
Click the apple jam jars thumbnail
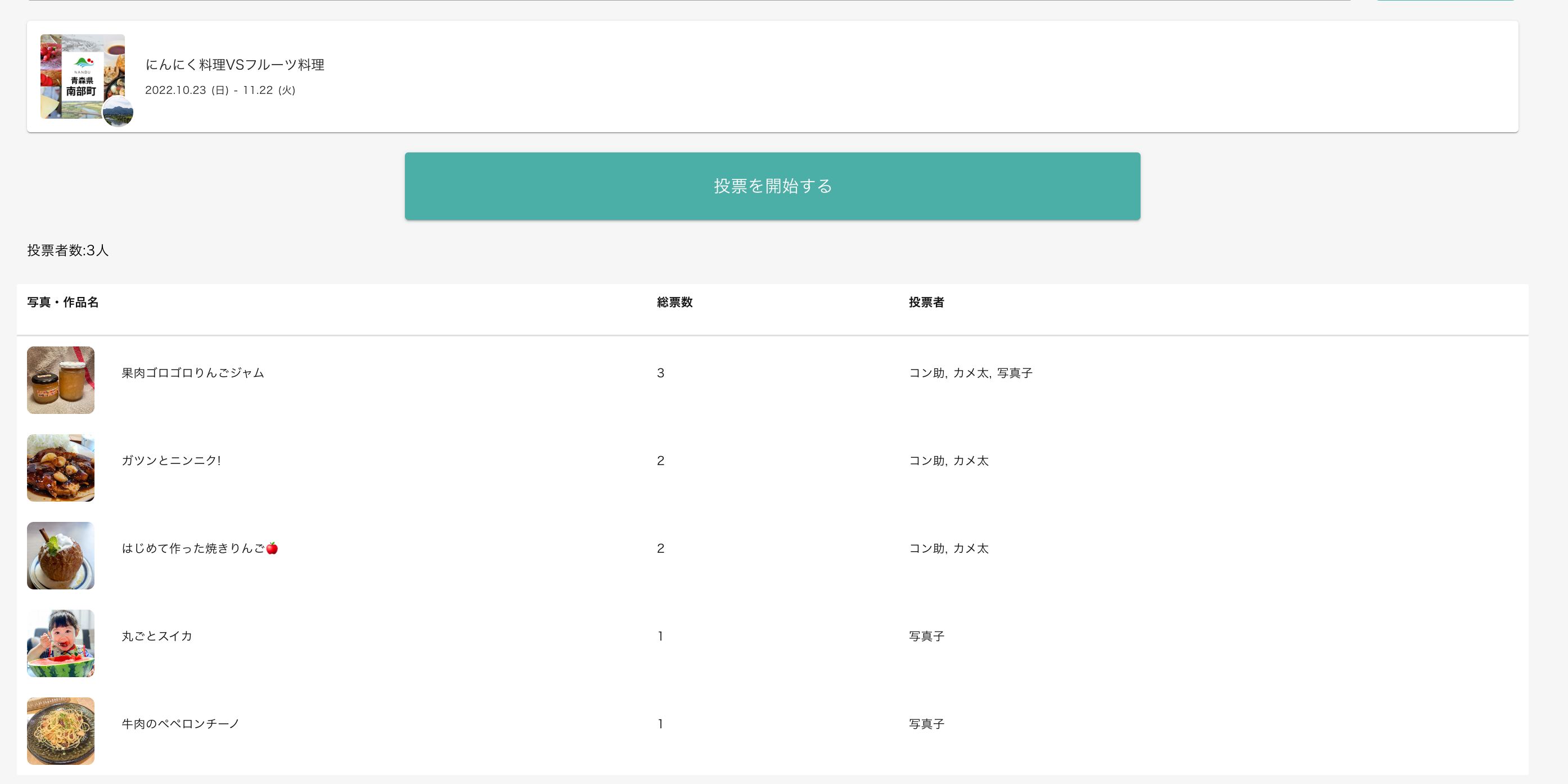61,380
